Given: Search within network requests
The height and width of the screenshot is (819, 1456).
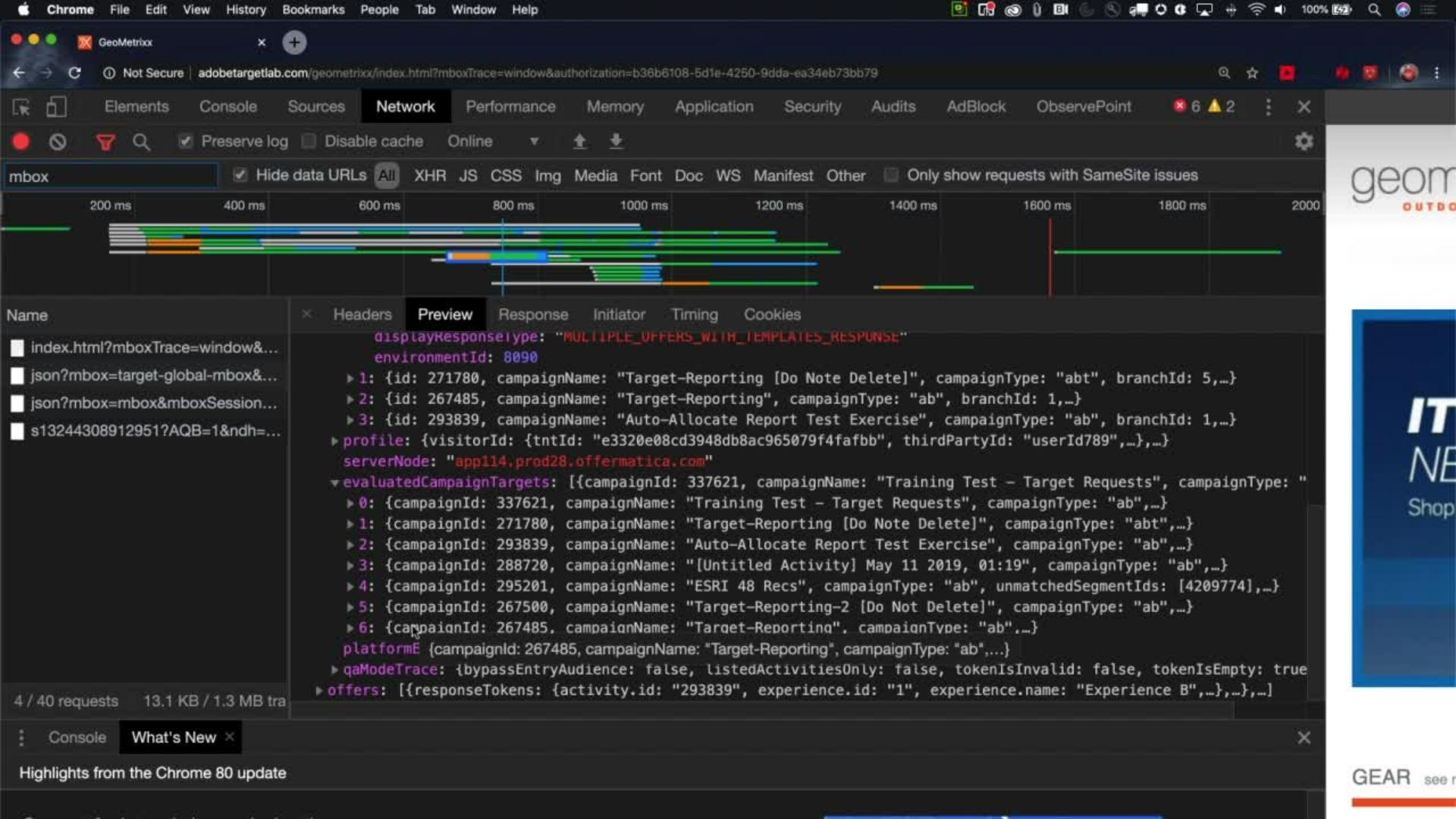Looking at the screenshot, I should 142,142.
